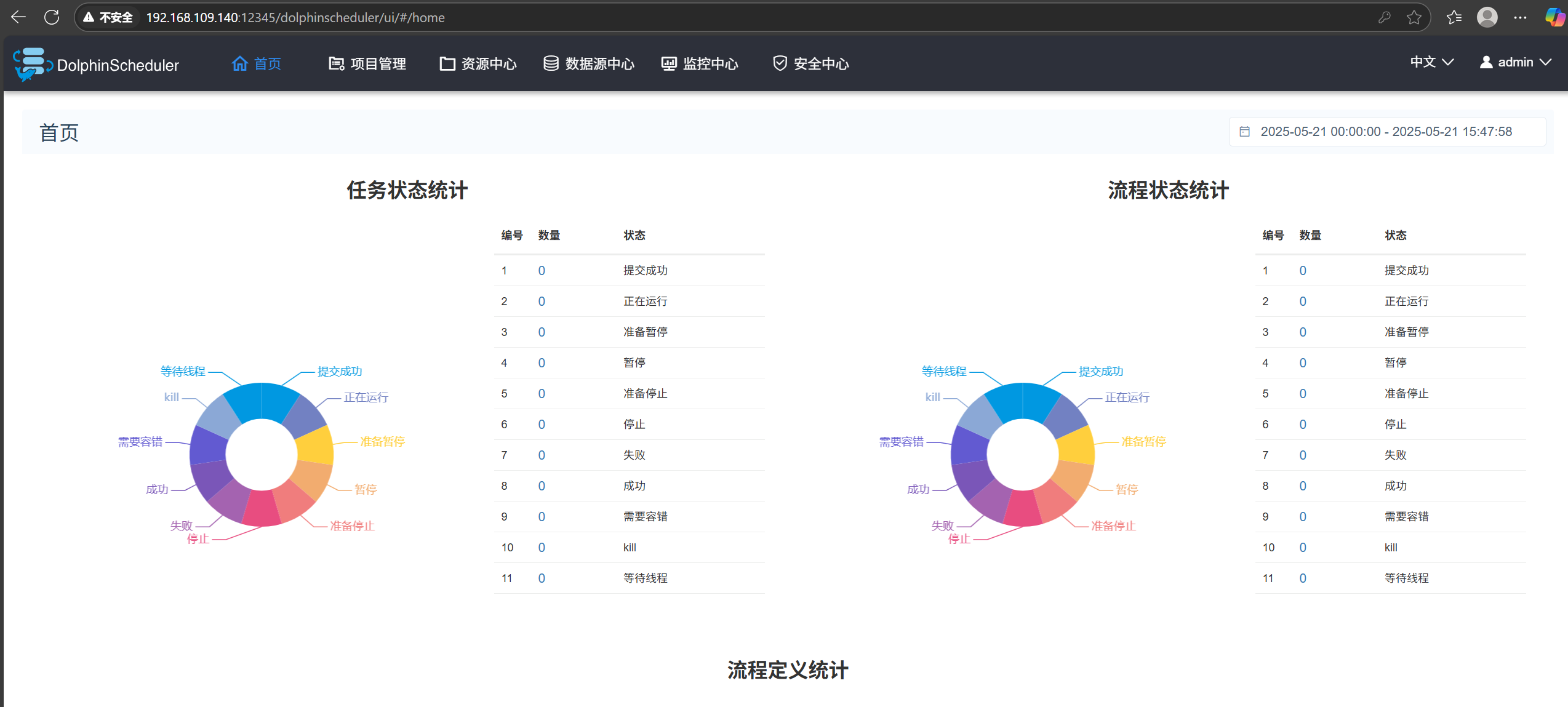Click the 数据源中心 database icon
The height and width of the screenshot is (707, 1568).
point(551,63)
